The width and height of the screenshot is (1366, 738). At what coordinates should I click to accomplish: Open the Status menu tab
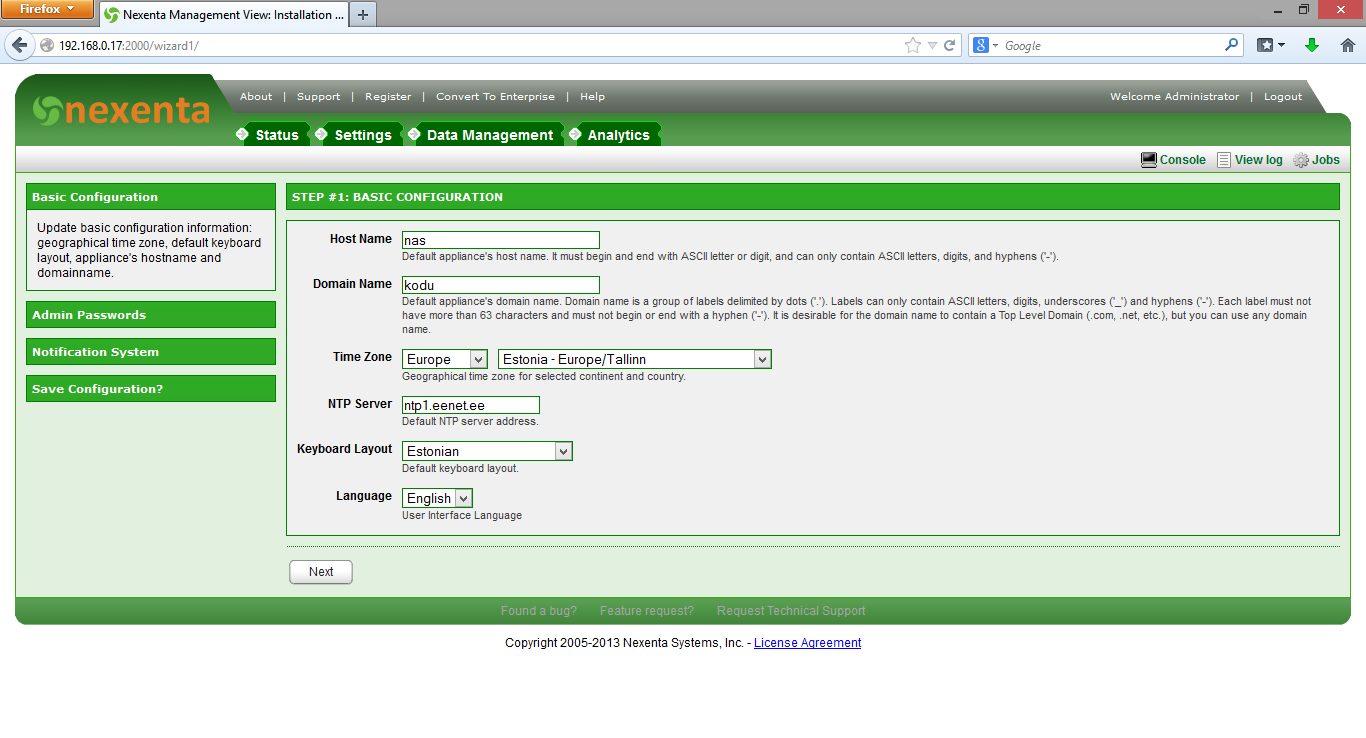click(x=277, y=135)
